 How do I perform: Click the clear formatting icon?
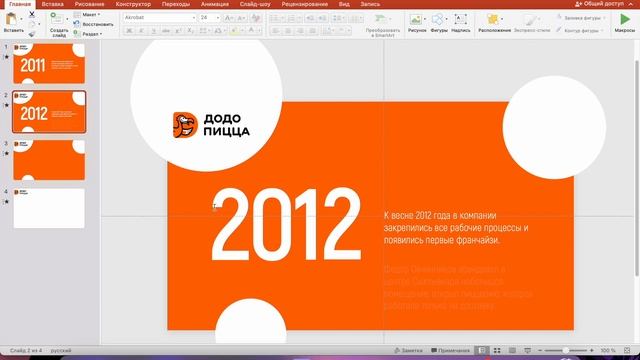coord(256,18)
